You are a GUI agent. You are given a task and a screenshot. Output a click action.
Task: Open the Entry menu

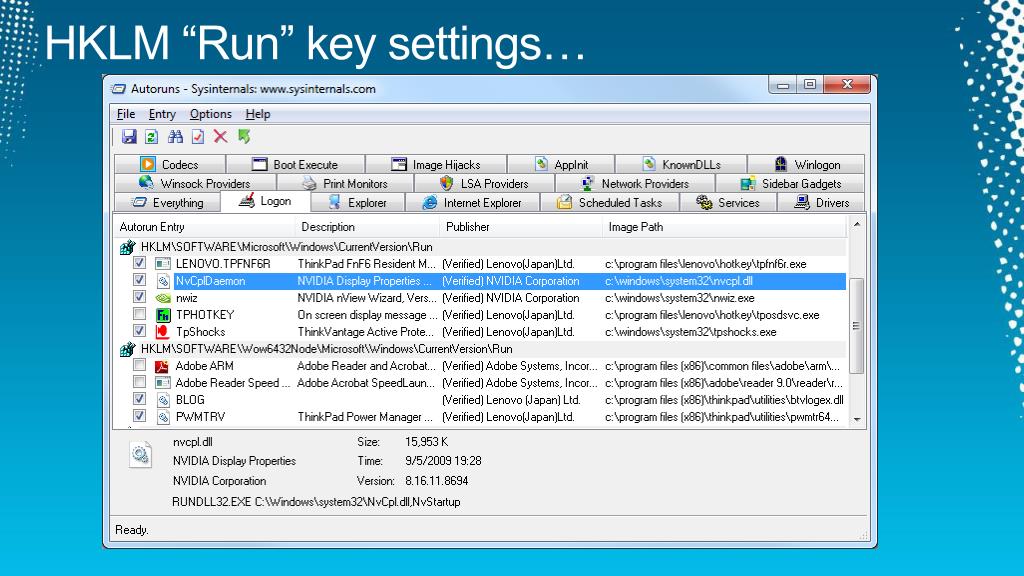[162, 114]
